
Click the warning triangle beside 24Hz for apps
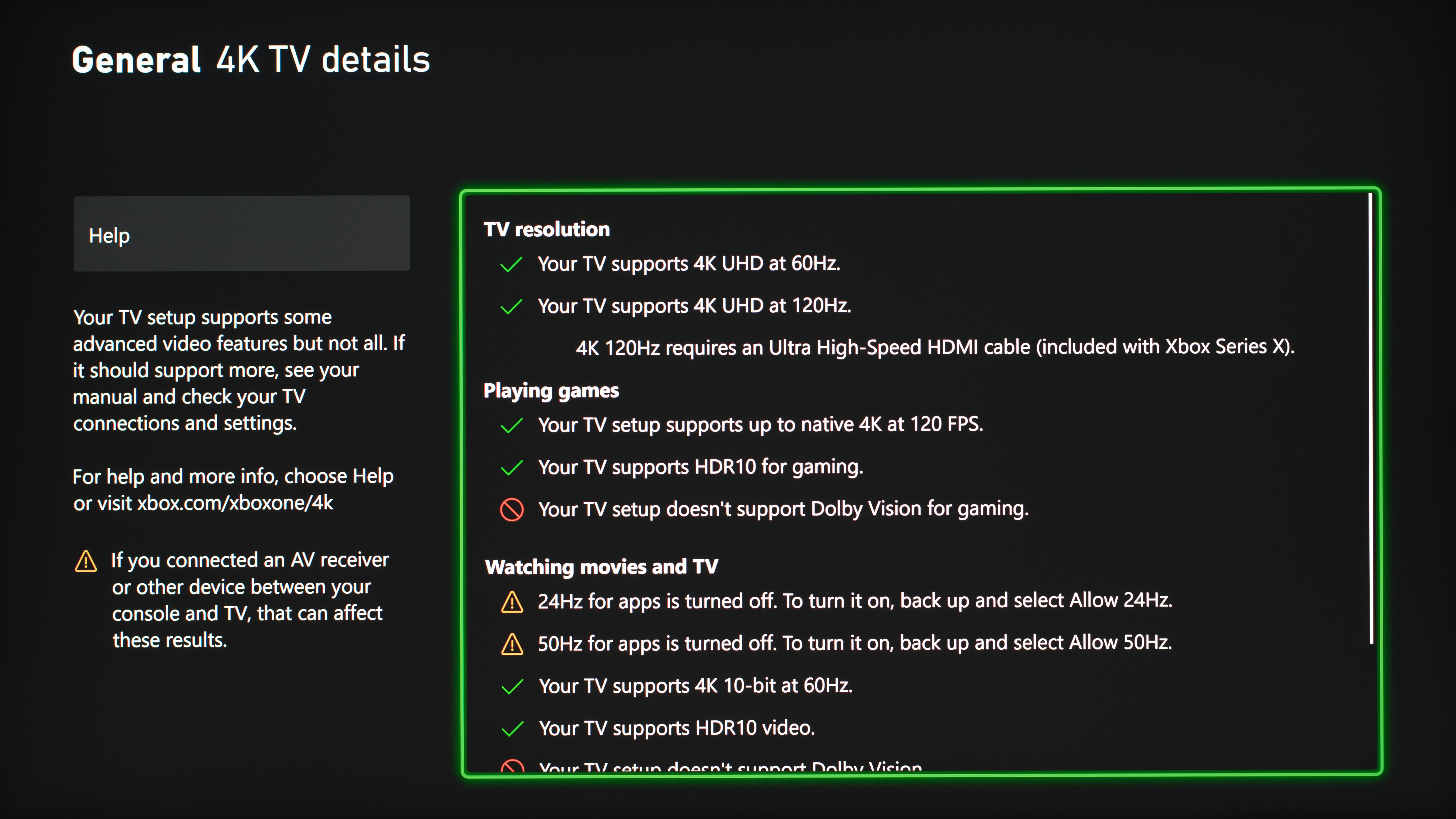[x=512, y=602]
